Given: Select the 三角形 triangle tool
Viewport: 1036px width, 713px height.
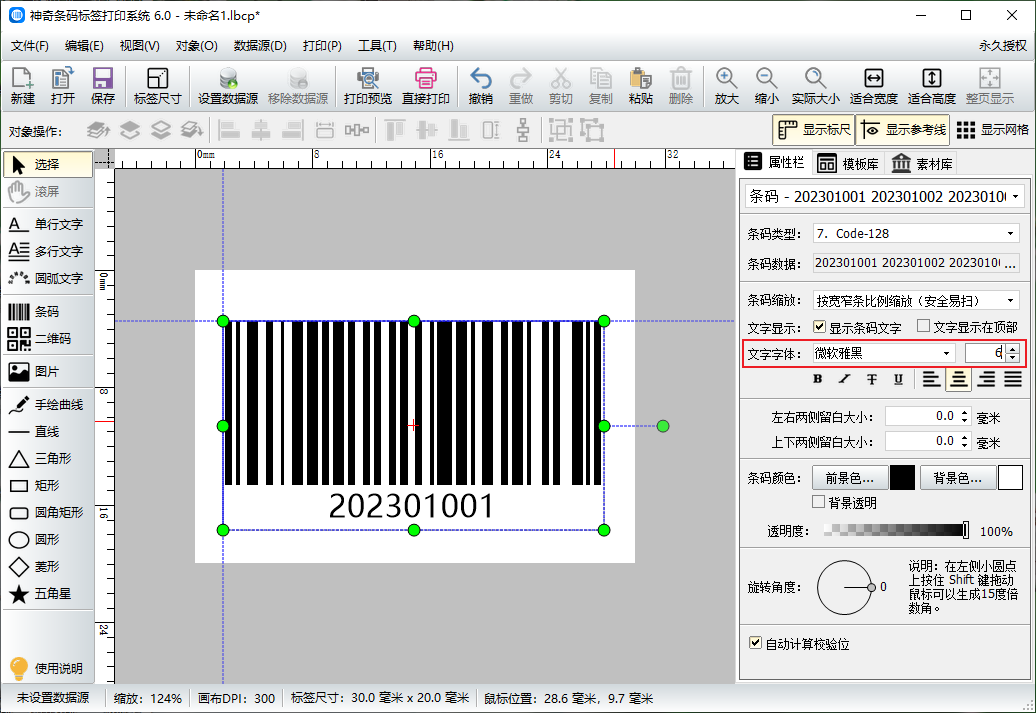Looking at the screenshot, I should (47, 459).
